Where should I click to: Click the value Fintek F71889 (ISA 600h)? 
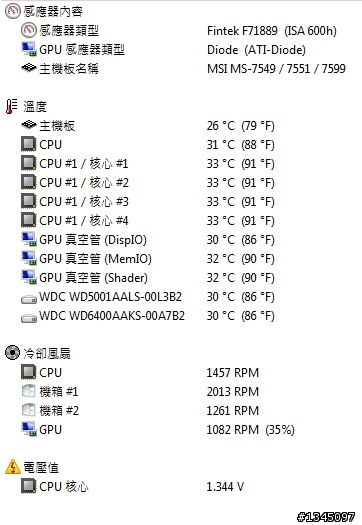point(272,31)
